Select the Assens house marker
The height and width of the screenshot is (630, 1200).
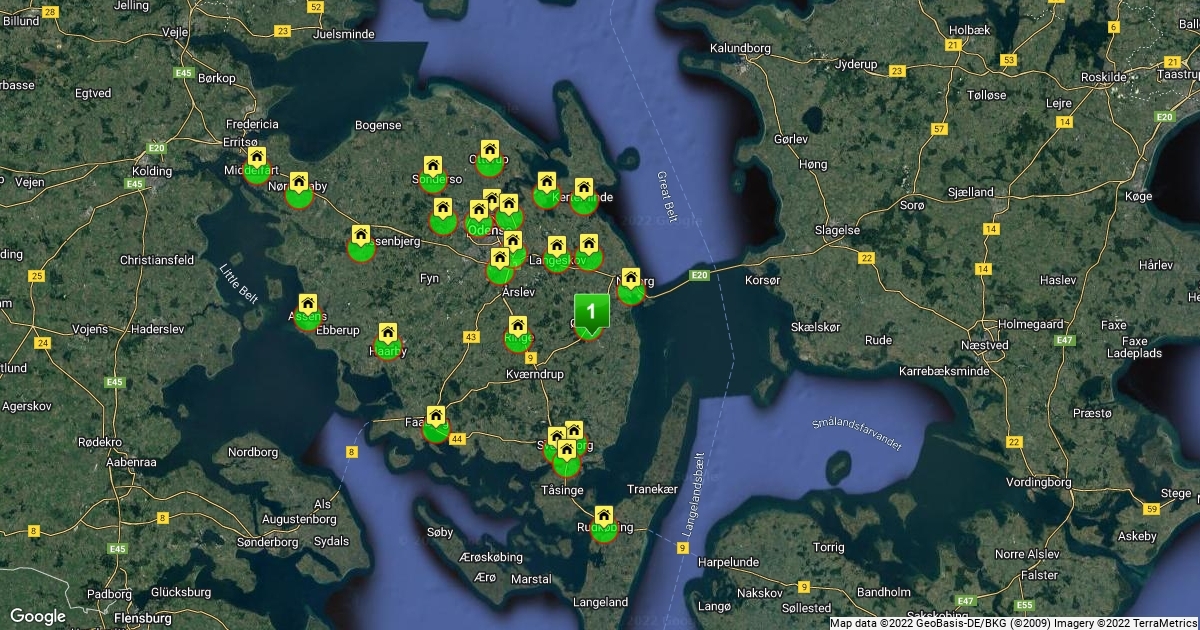click(x=308, y=305)
